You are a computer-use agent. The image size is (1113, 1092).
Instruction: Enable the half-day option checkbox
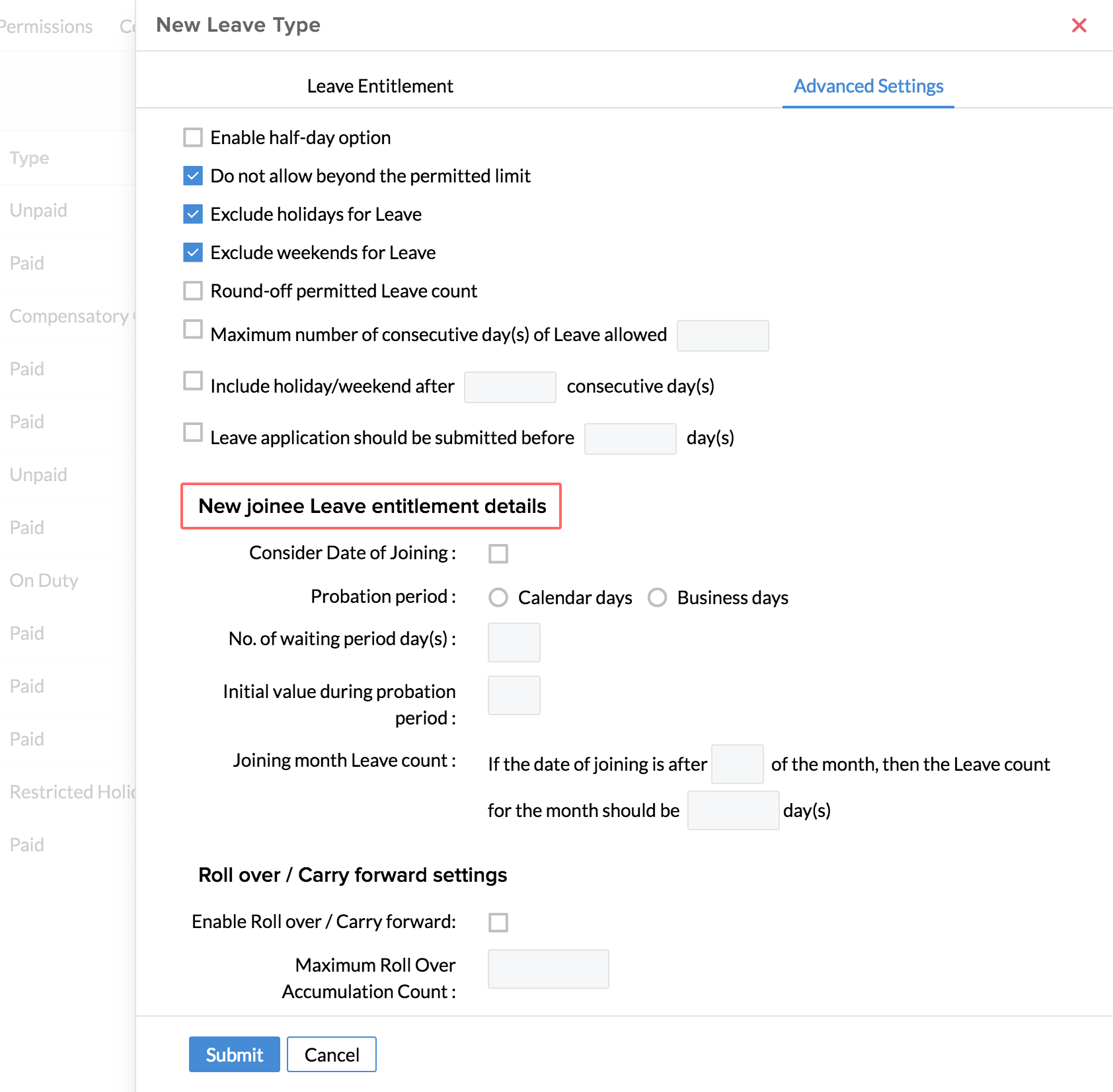point(193,137)
